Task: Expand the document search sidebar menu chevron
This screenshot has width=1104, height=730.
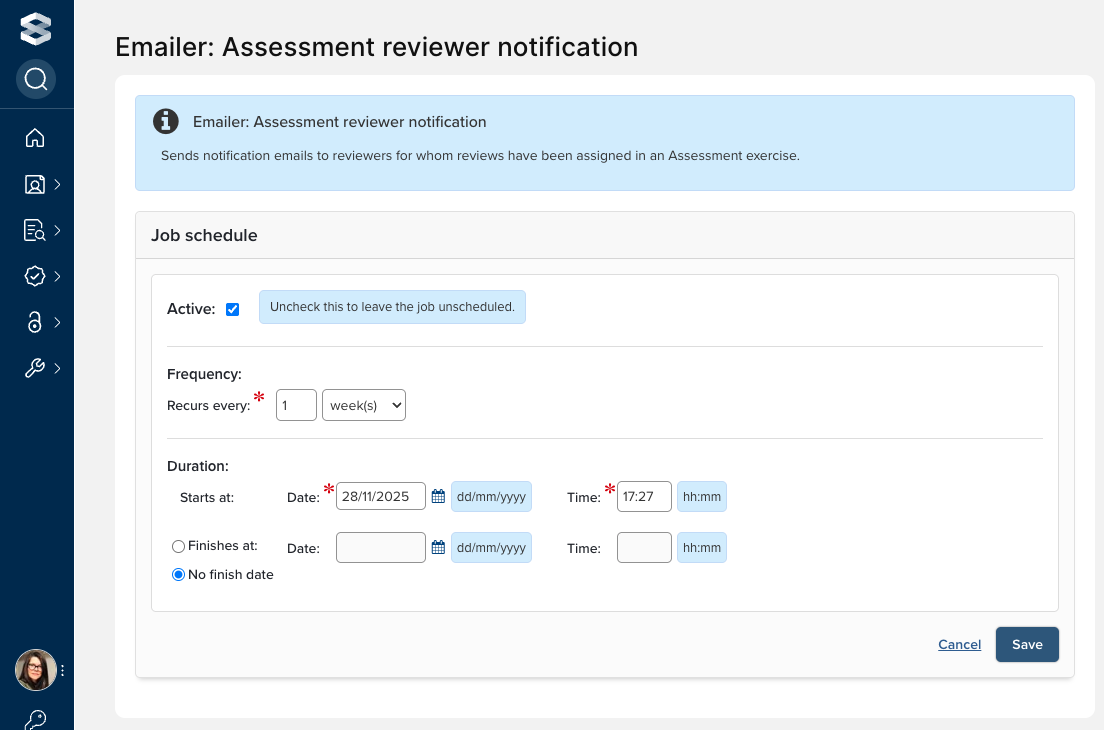Action: click(58, 230)
